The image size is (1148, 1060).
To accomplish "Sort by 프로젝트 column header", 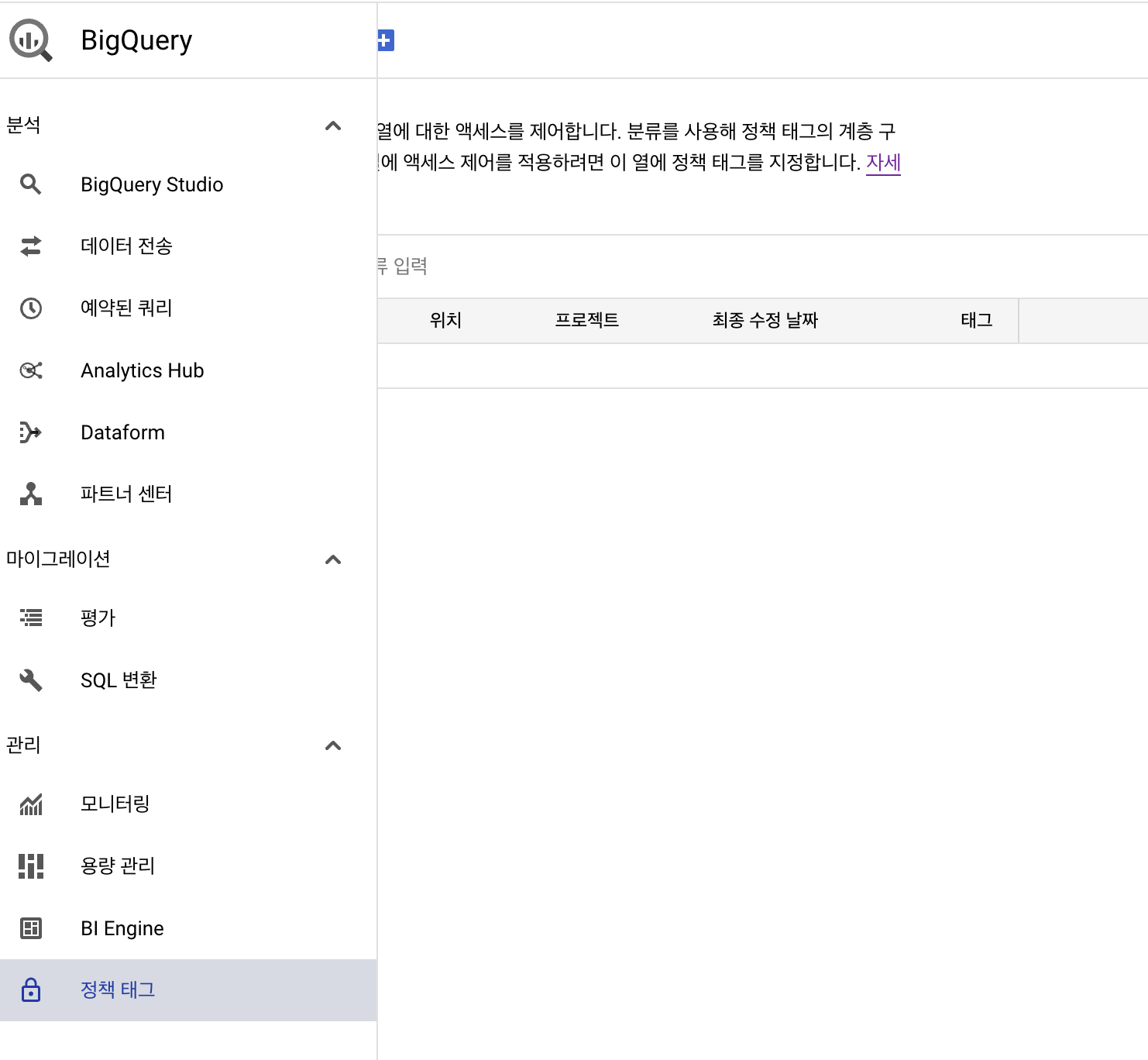I will [x=587, y=321].
